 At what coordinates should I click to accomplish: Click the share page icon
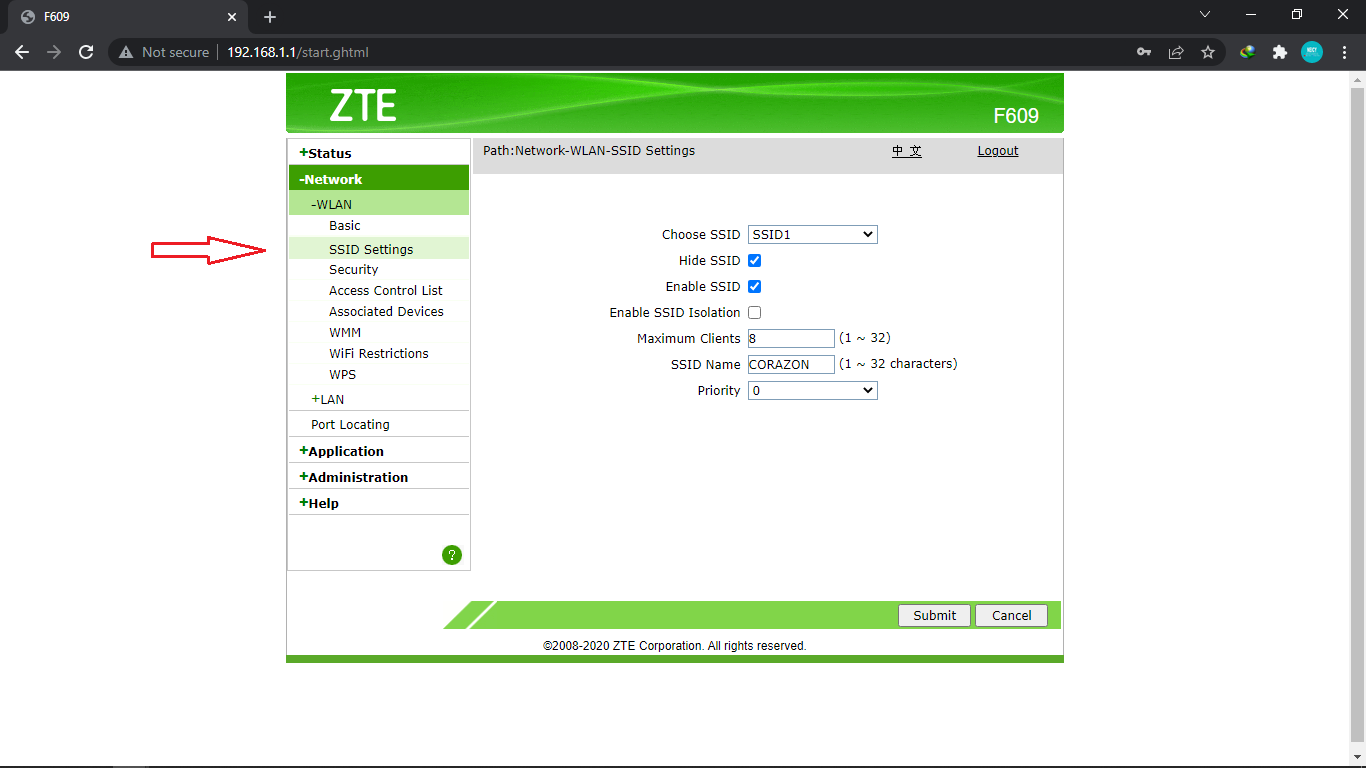pos(1176,52)
